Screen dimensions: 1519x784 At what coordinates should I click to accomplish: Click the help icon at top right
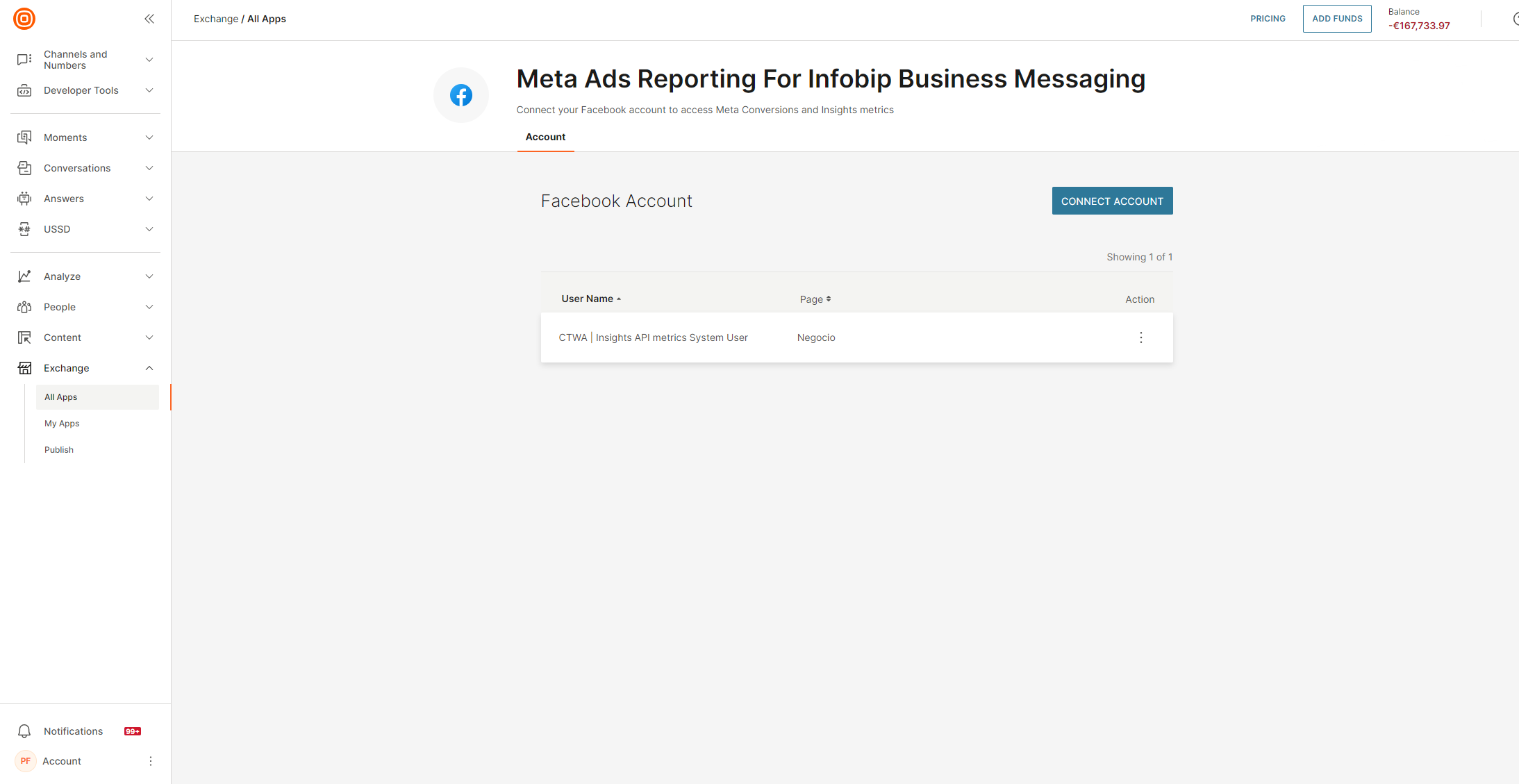(1515, 19)
